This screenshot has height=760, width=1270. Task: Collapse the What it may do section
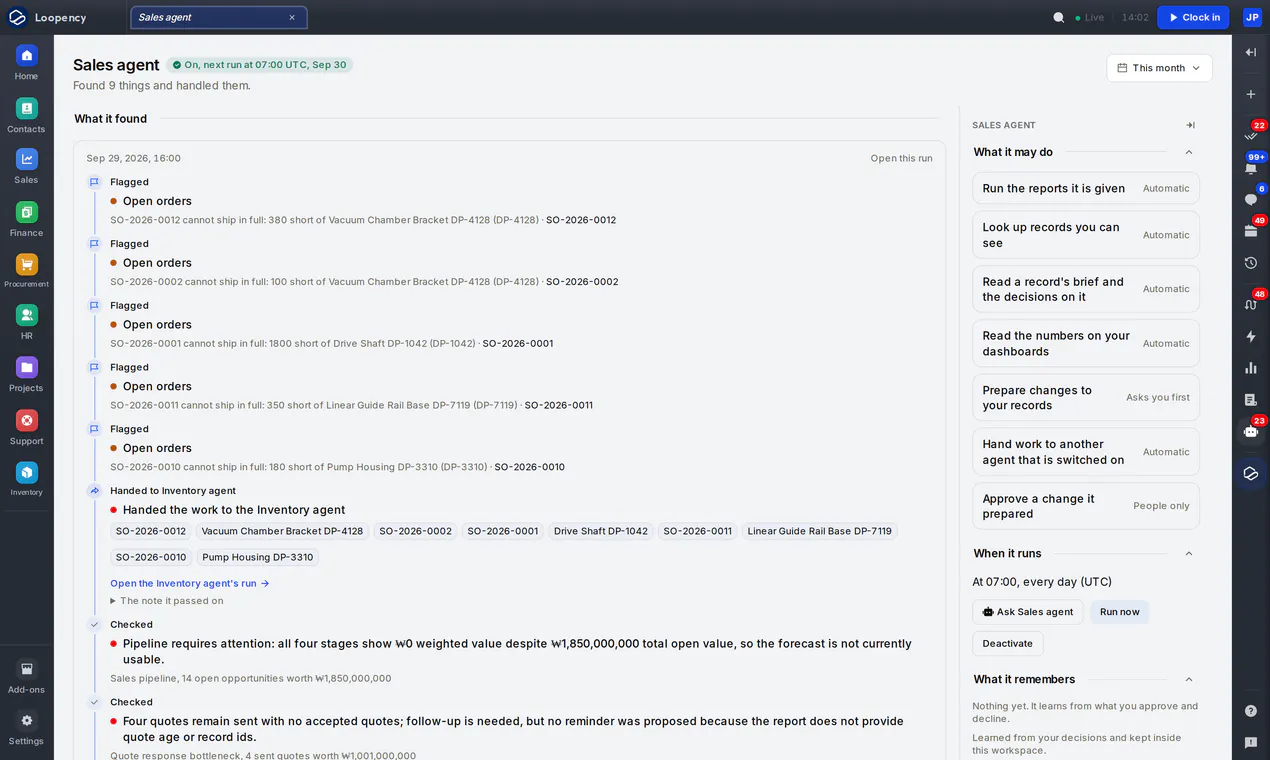[1189, 152]
